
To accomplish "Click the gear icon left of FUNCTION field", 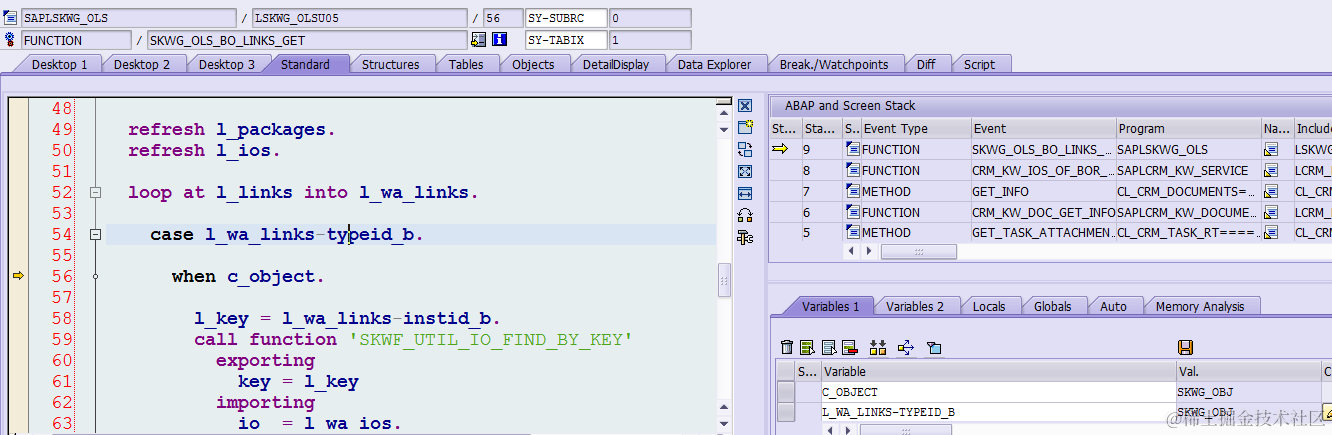I will click(11, 40).
